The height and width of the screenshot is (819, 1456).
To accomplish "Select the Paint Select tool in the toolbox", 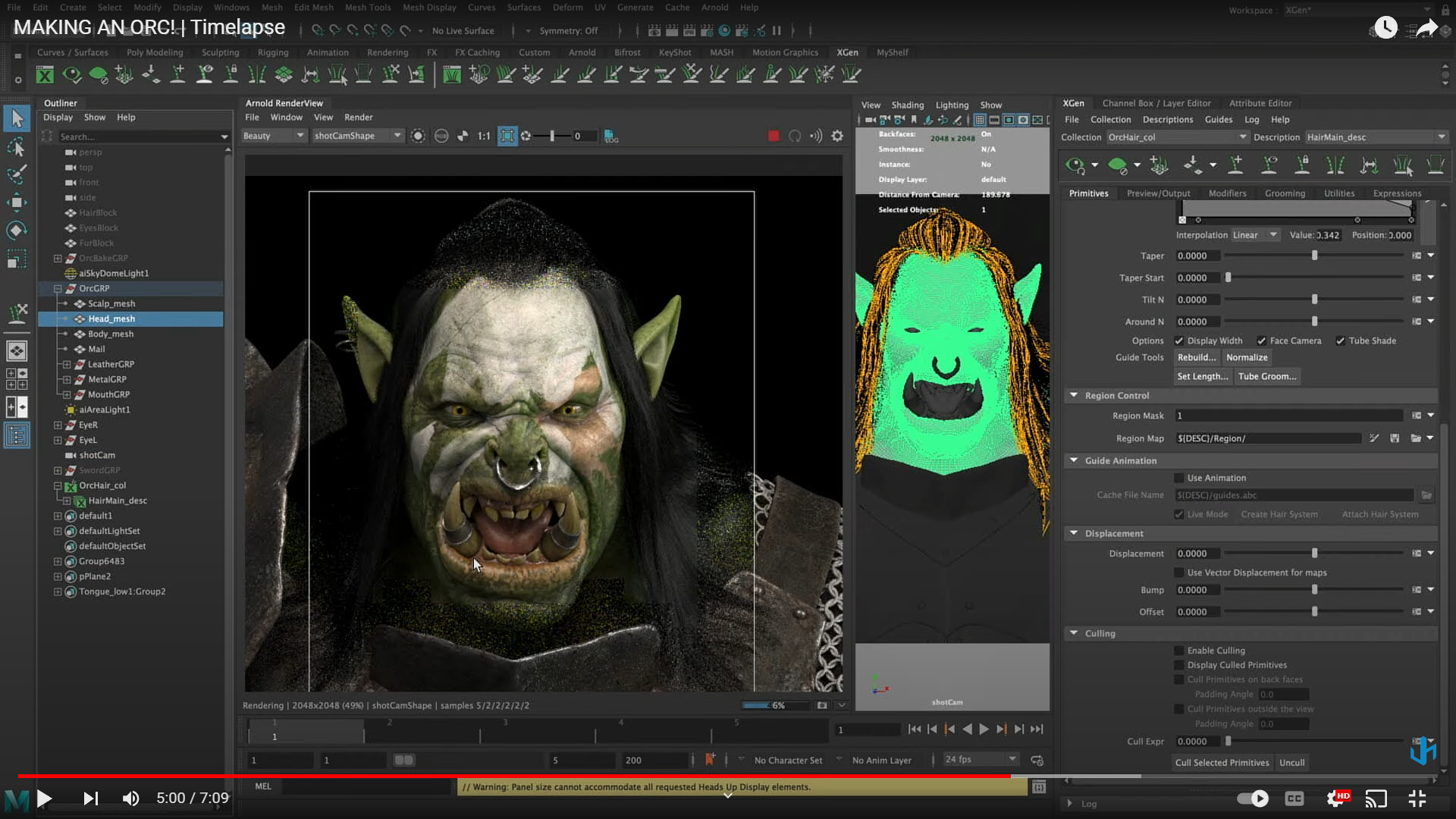I will [17, 174].
